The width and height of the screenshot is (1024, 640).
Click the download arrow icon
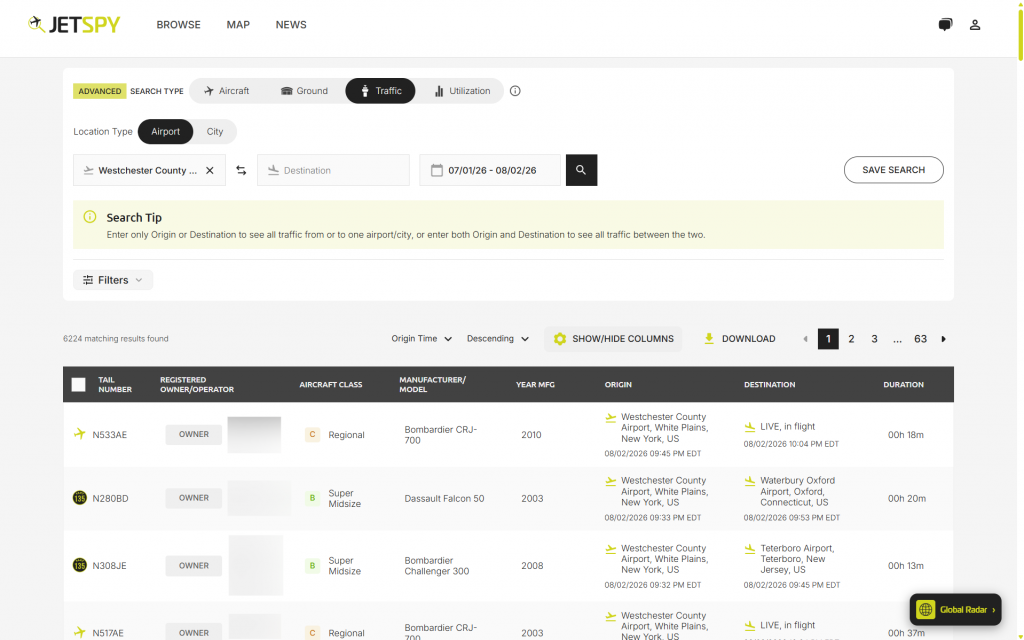pos(709,338)
